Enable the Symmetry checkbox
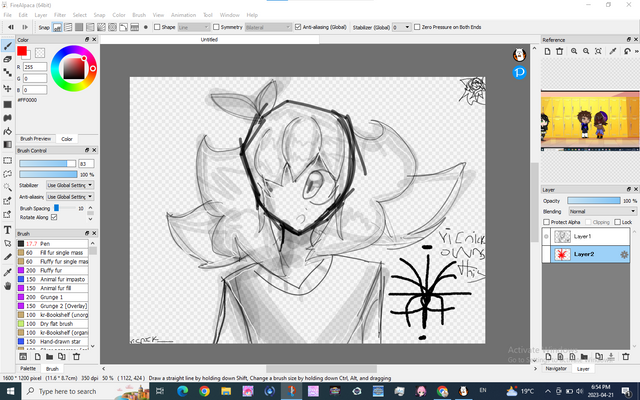Viewport: 640px width, 400px height. 216,27
